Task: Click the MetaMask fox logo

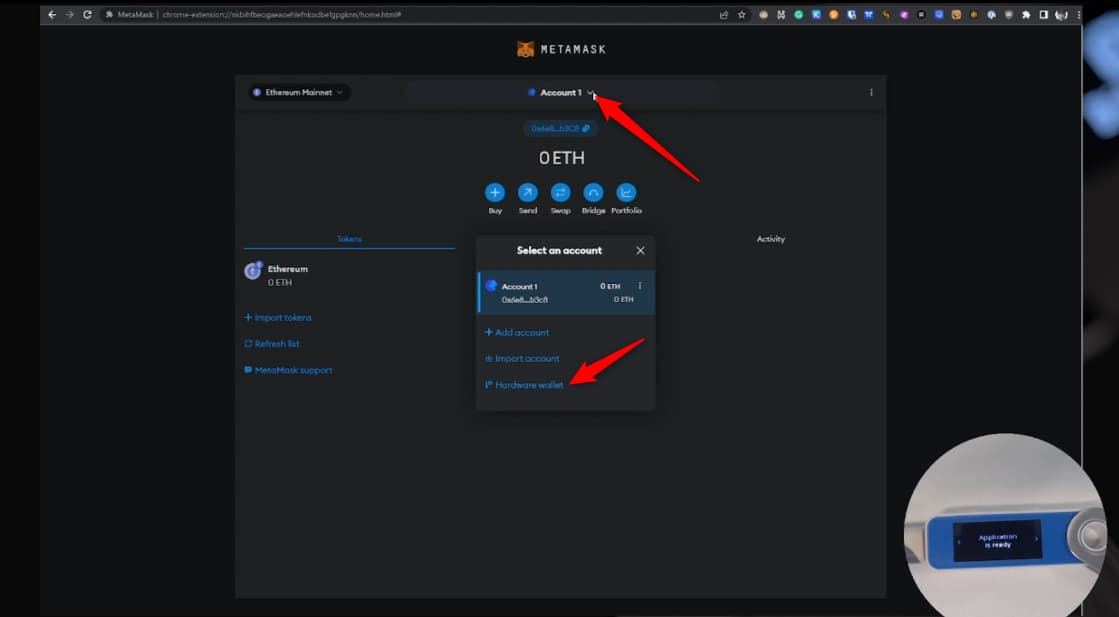Action: click(524, 48)
